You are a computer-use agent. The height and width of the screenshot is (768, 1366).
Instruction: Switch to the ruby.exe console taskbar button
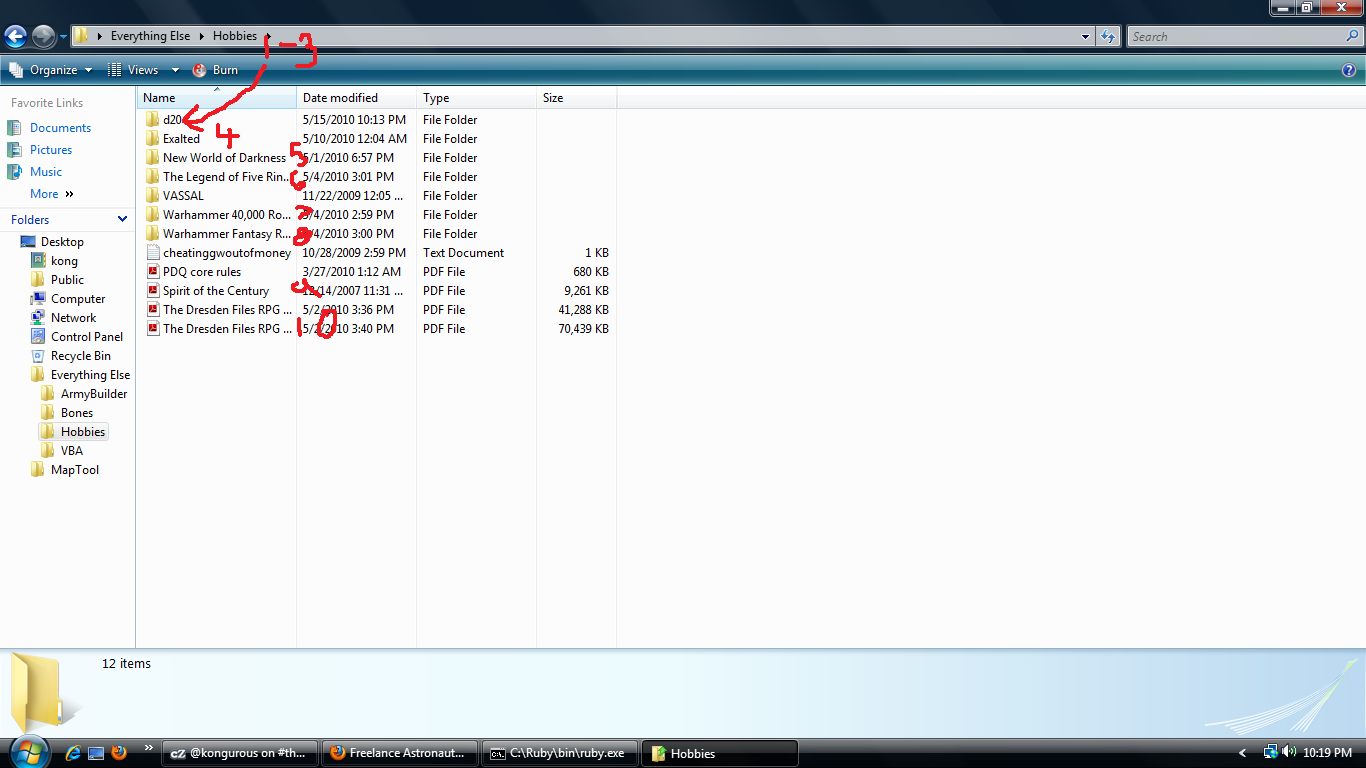pyautogui.click(x=560, y=753)
